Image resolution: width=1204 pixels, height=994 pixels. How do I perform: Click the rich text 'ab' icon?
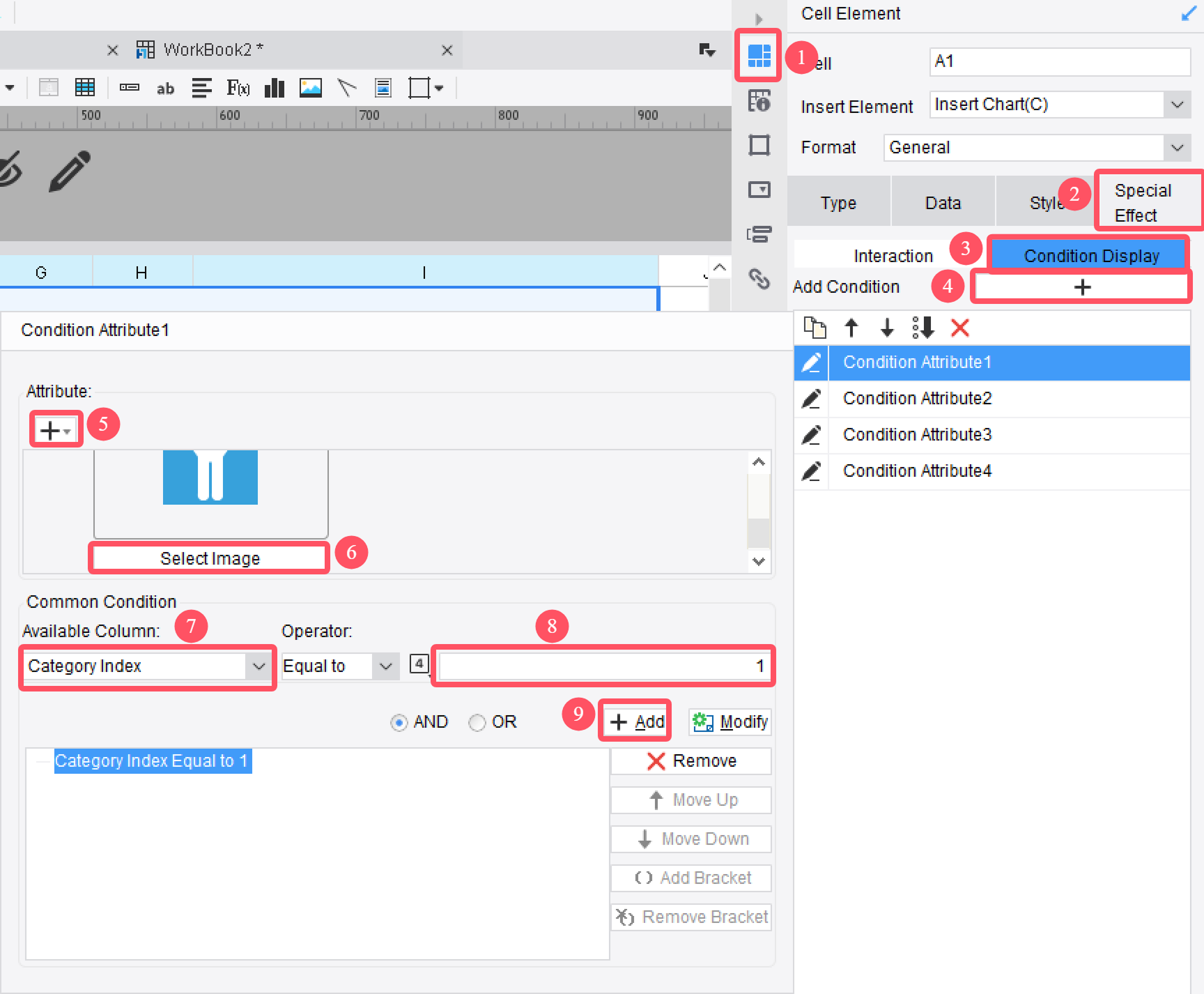click(x=165, y=89)
